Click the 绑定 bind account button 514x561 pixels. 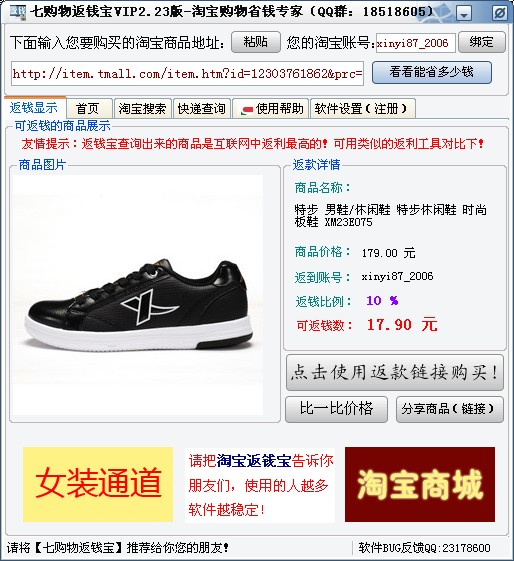click(x=482, y=42)
